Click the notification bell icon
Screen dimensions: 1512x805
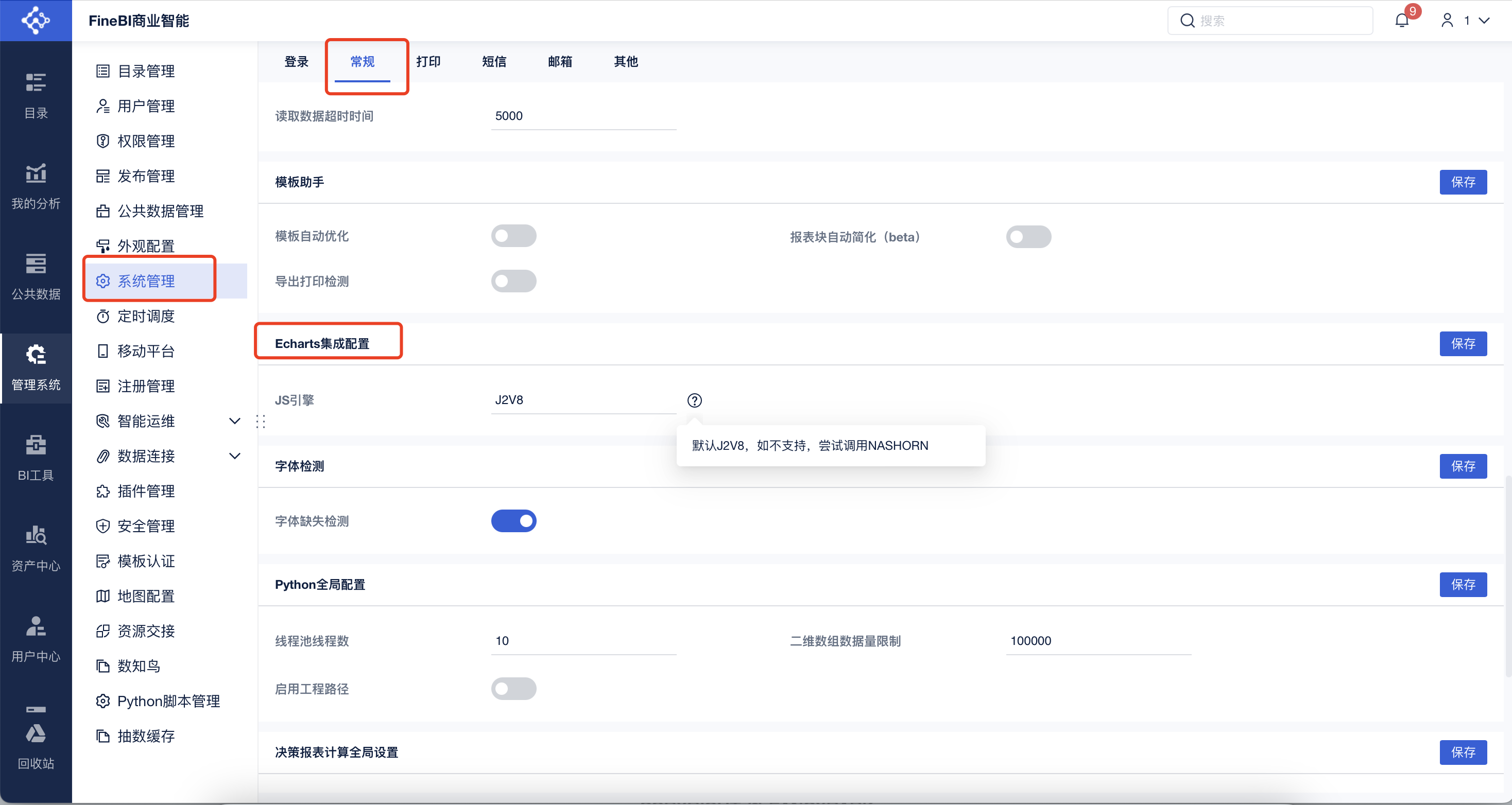(x=1402, y=21)
